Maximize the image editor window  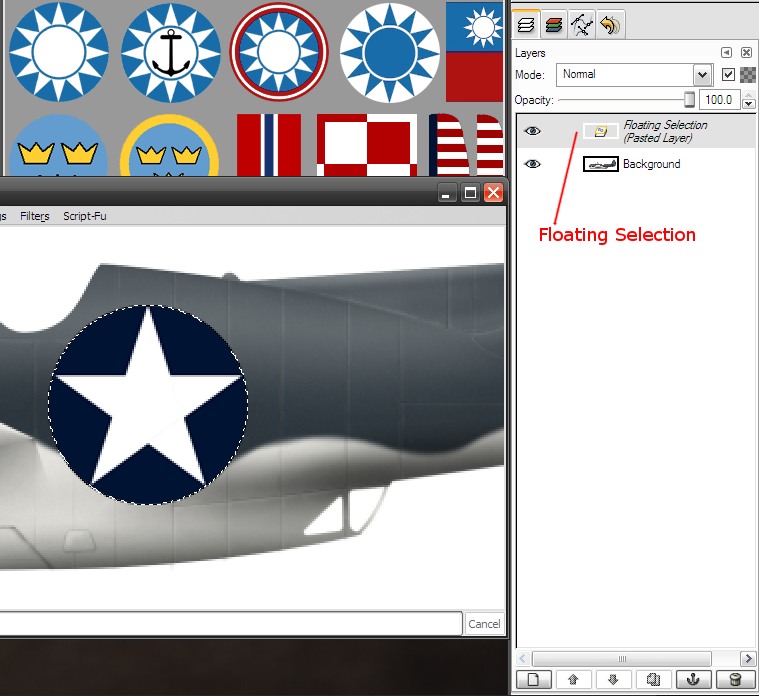coord(470,193)
